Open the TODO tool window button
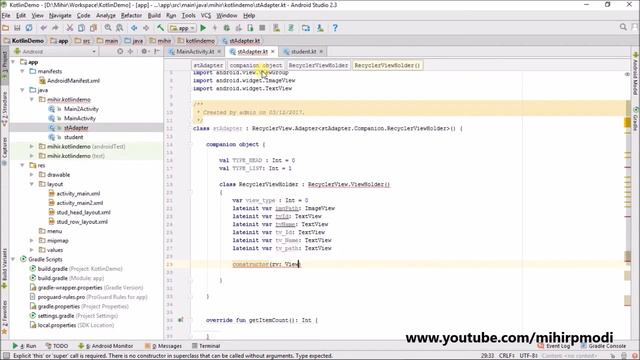This screenshot has width=640, height=360. click(x=57, y=346)
